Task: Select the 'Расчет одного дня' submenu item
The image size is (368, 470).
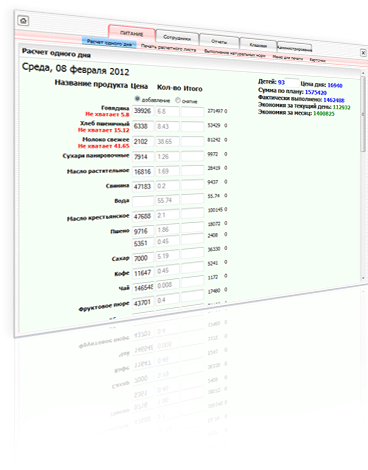Action: (x=109, y=43)
